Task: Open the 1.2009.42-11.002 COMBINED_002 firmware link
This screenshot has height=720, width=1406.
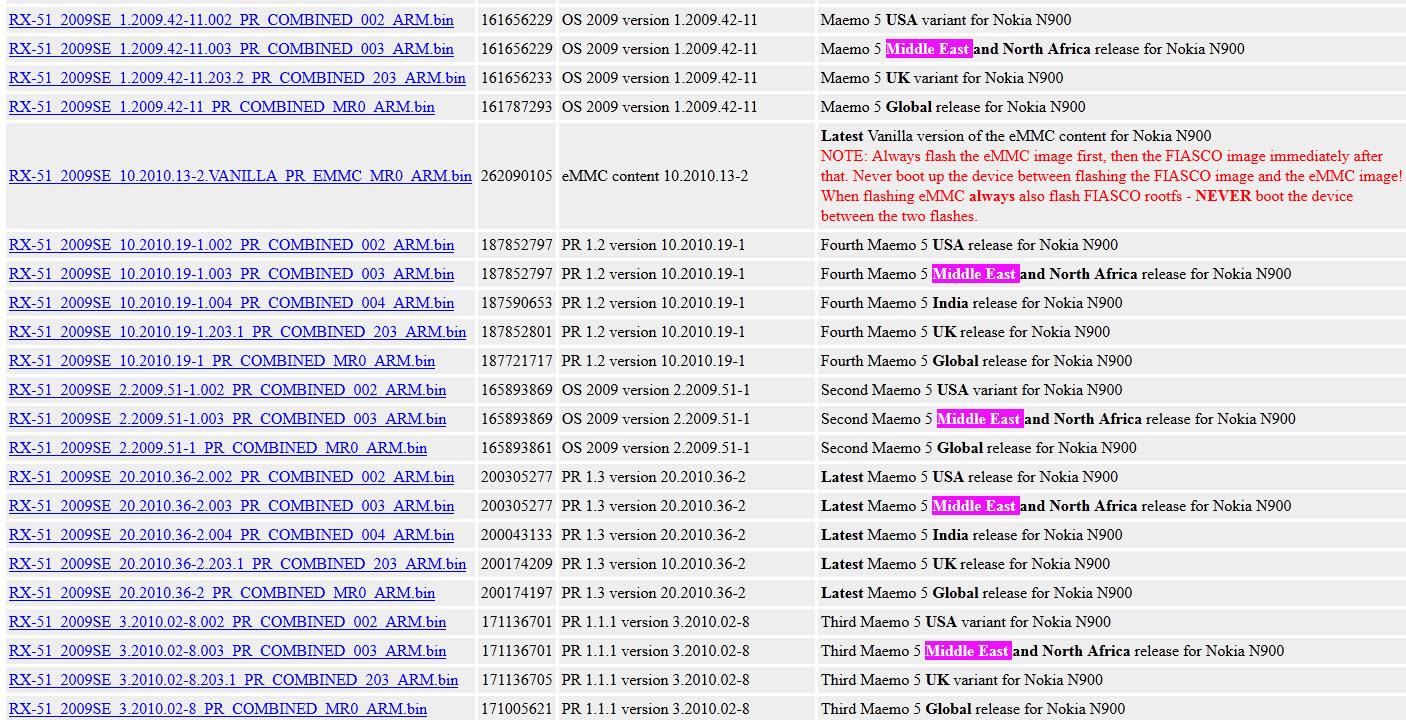Action: (231, 20)
